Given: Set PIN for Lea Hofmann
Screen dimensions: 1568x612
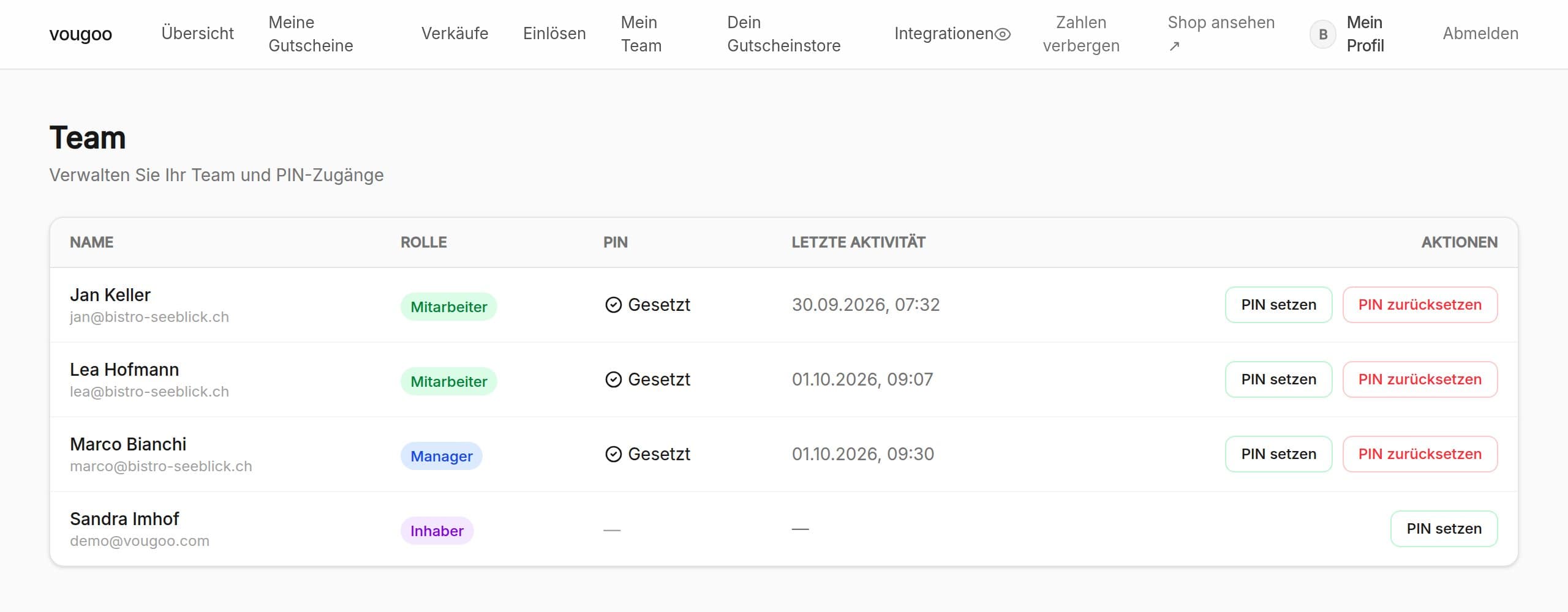Looking at the screenshot, I should (1278, 379).
